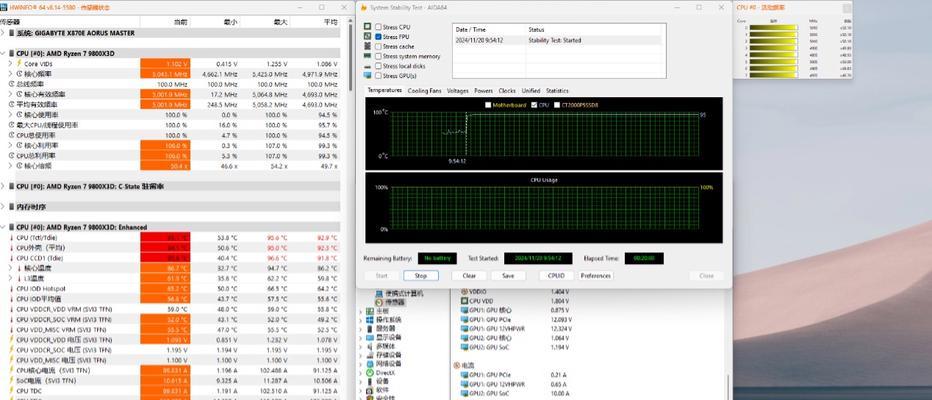Select the CPU外壳 (平均) sensor row
Screen dimensions: 932x400
coord(170,248)
